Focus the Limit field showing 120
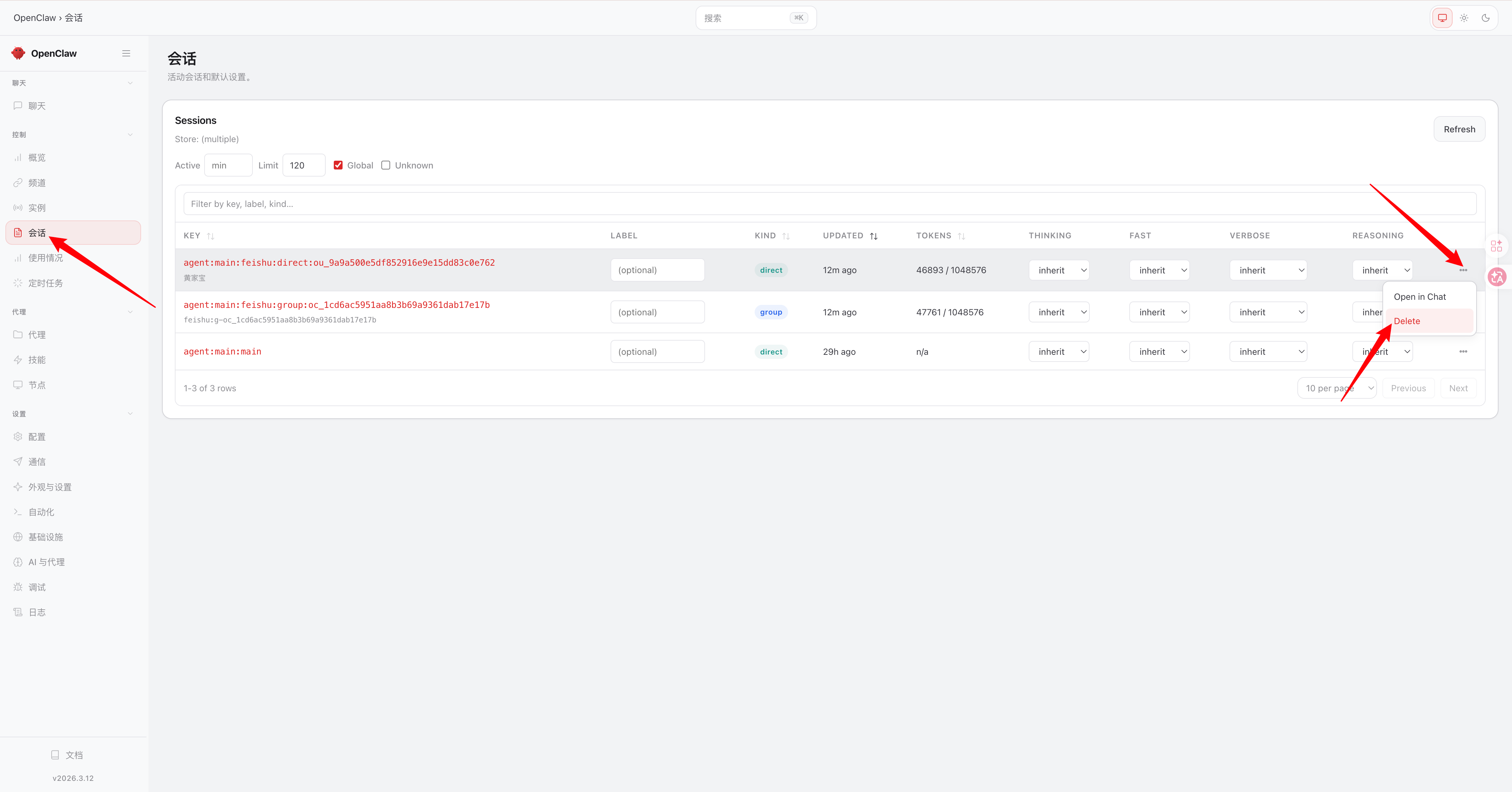The height and width of the screenshot is (792, 1512). [304, 165]
